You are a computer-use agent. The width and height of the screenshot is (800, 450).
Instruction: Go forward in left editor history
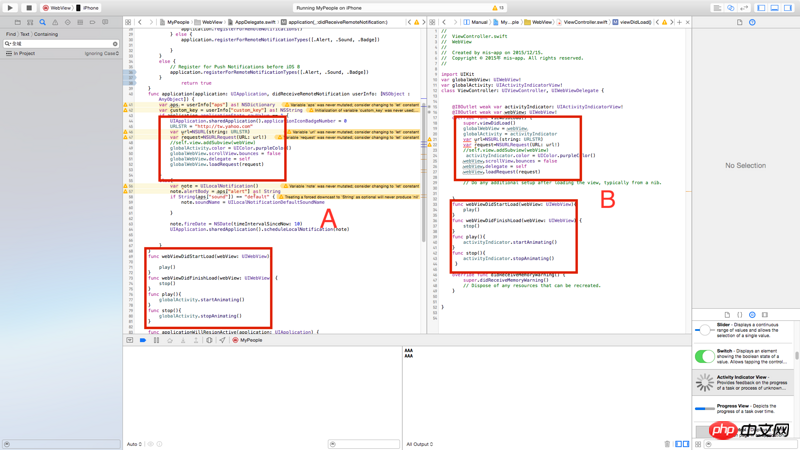pos(151,22)
